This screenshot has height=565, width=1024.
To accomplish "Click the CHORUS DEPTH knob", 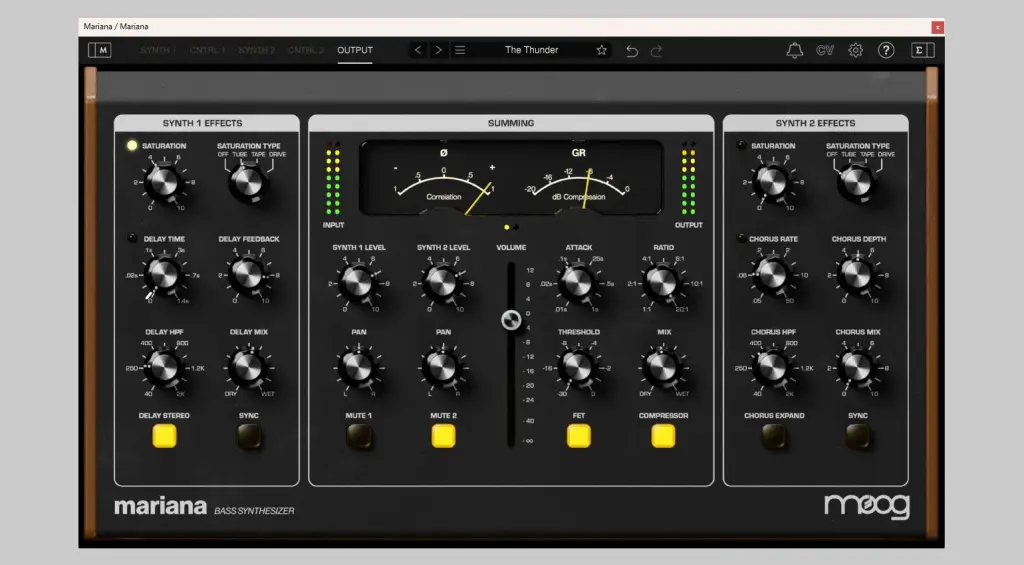I will click(857, 275).
